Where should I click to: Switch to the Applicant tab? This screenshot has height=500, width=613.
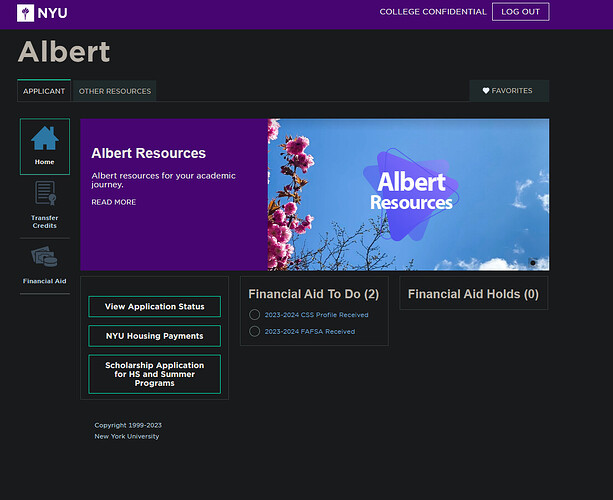pyautogui.click(x=44, y=91)
